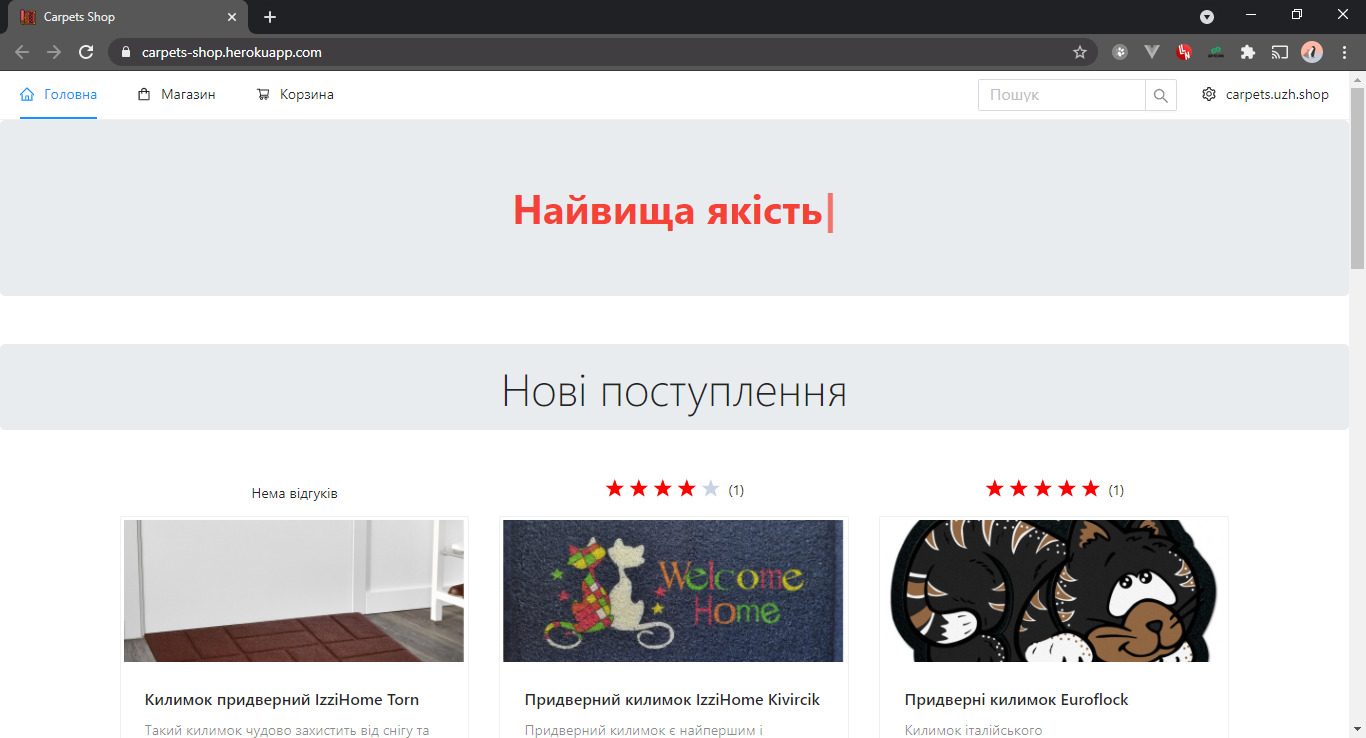Click the padlock site info icon
Viewport: 1366px width, 738px height.
[x=125, y=52]
